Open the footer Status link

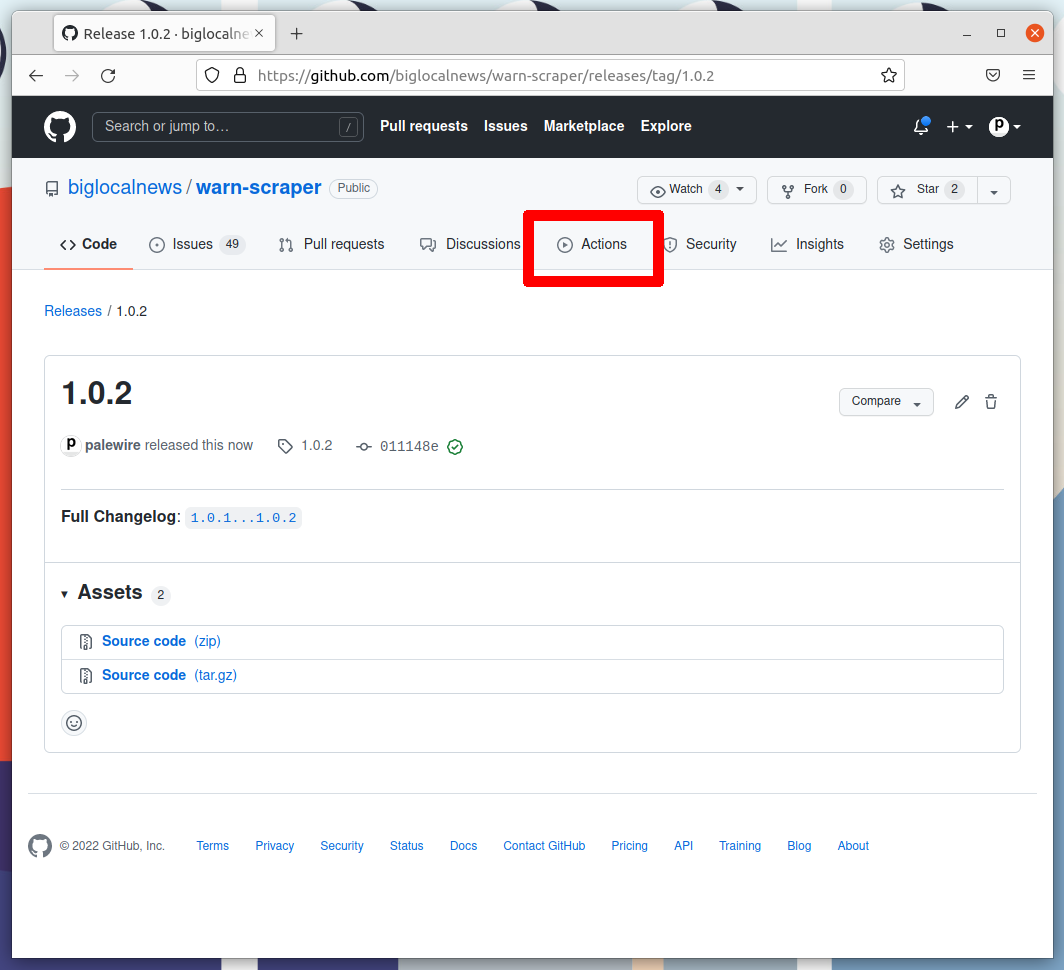pyautogui.click(x=406, y=846)
